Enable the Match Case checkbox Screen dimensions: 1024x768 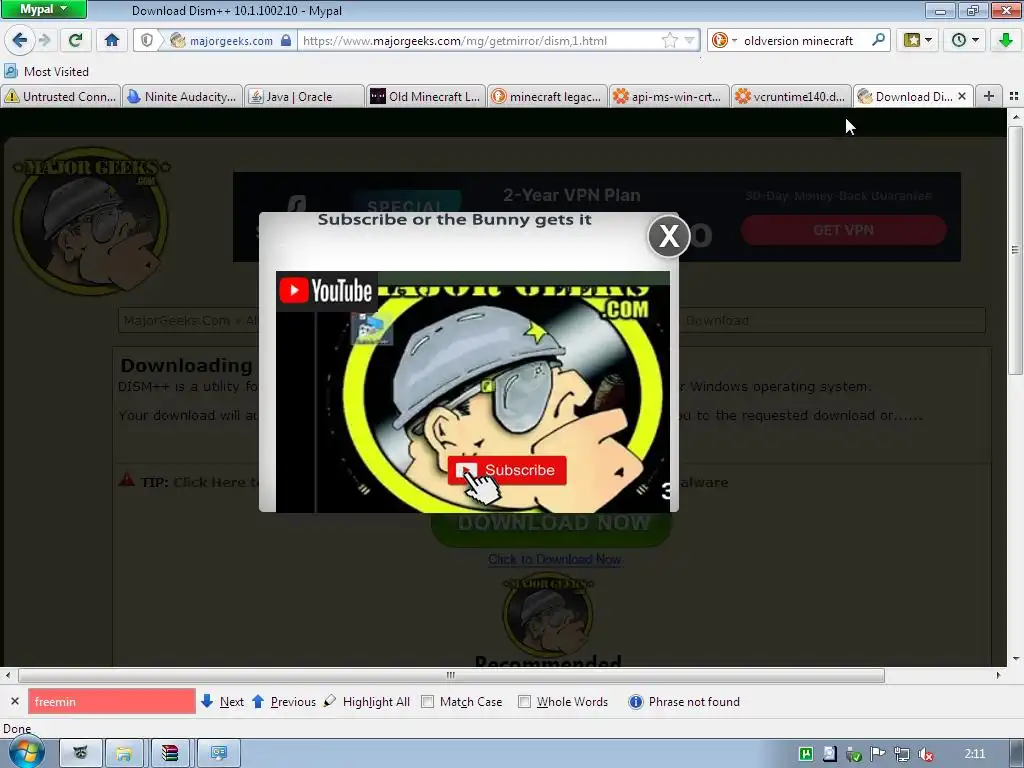(427, 701)
